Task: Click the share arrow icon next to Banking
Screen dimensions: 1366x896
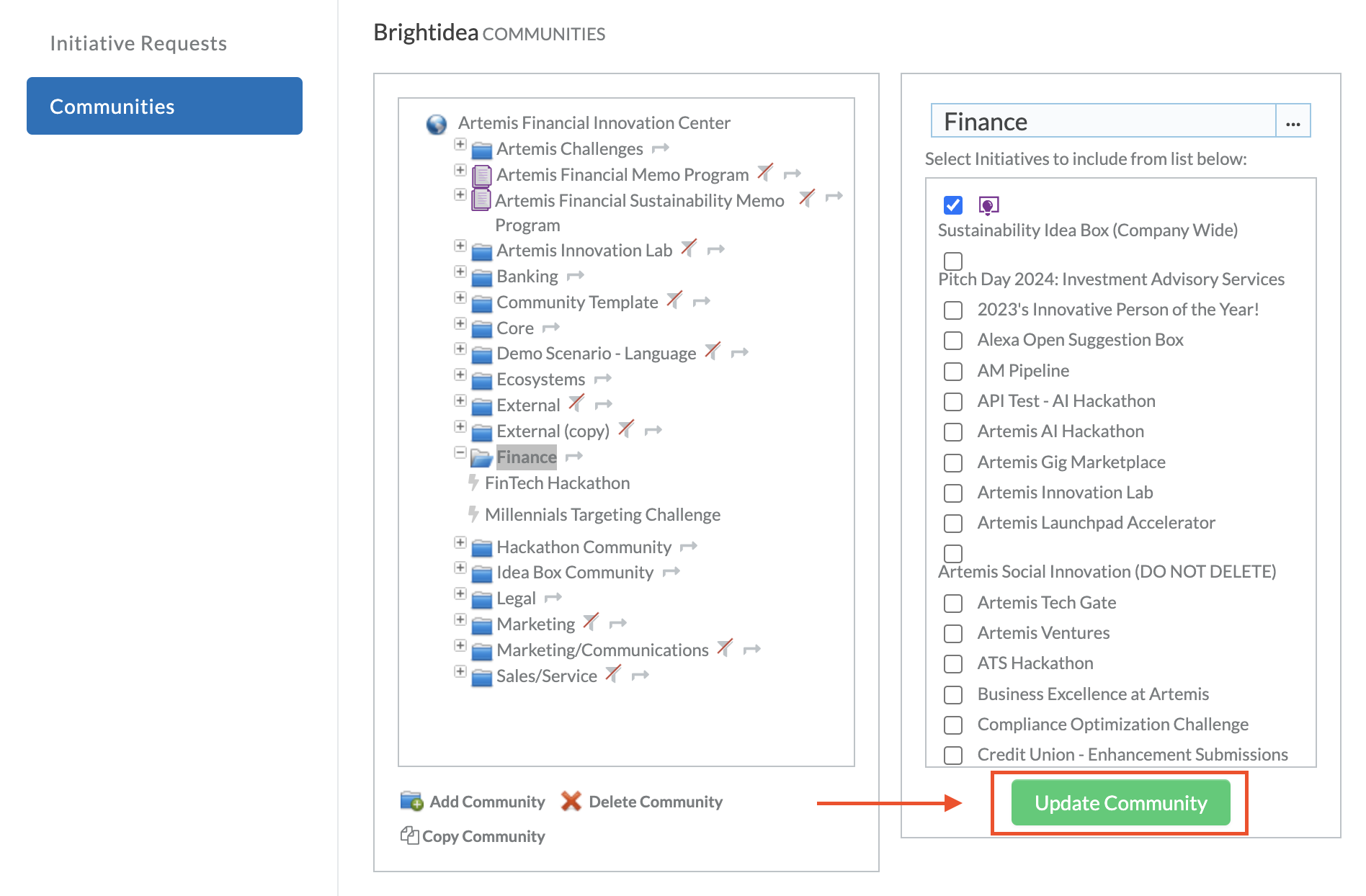Action: click(x=576, y=276)
